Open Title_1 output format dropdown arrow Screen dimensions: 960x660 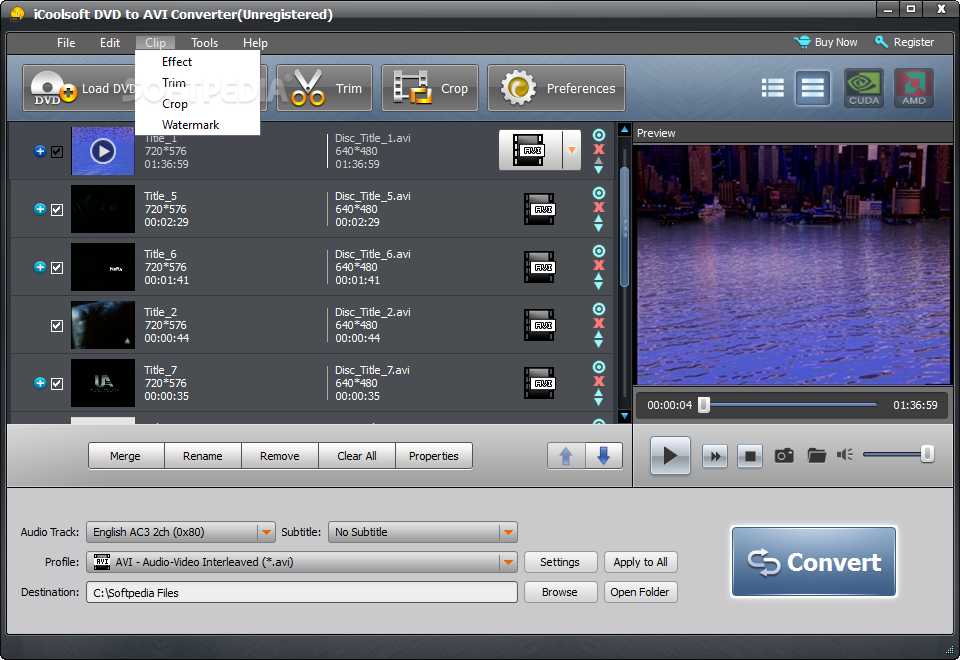point(572,150)
